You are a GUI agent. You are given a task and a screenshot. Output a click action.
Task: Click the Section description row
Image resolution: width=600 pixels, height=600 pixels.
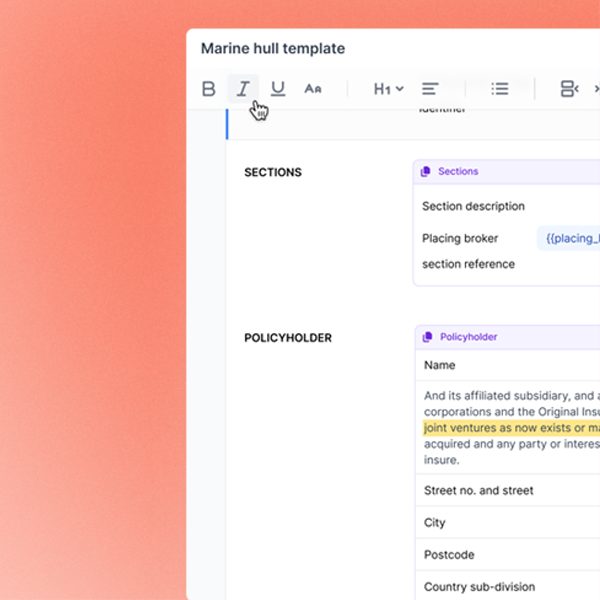click(473, 206)
